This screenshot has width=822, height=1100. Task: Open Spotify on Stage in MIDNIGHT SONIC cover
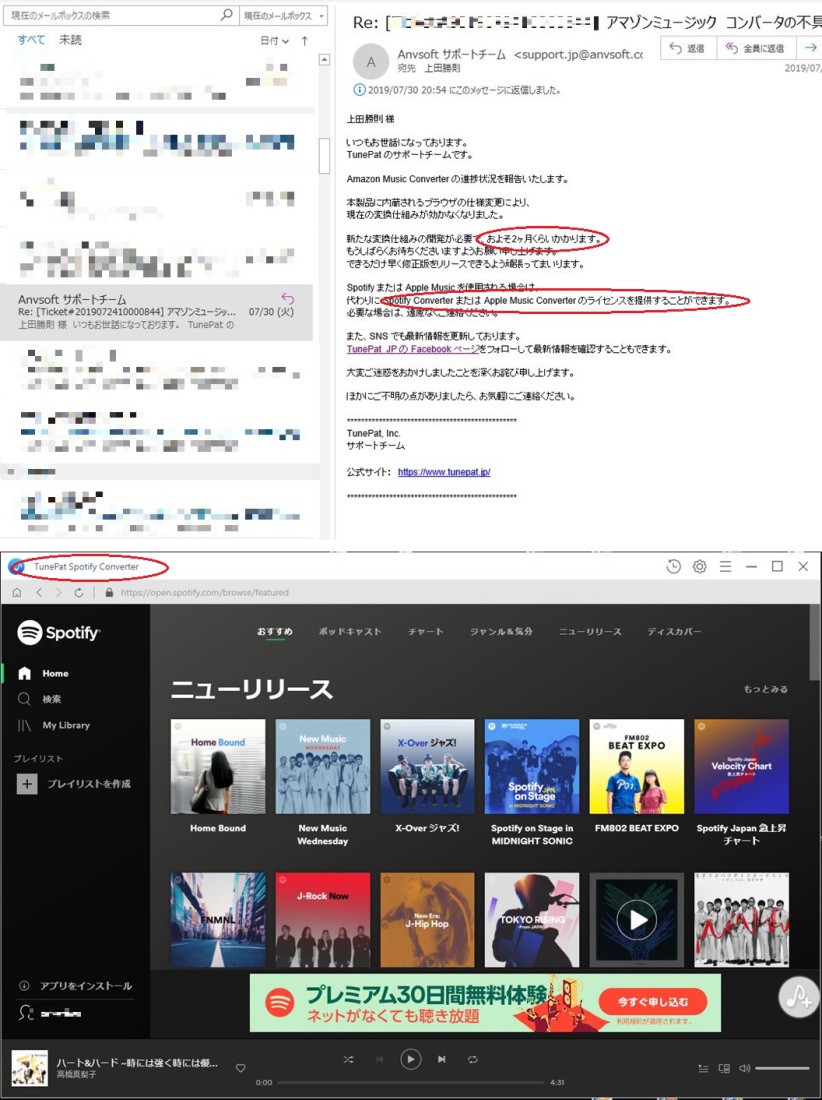click(x=532, y=766)
